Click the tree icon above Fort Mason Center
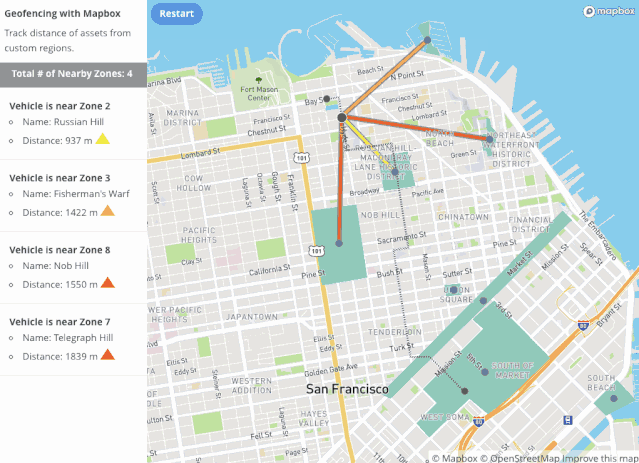 (x=258, y=80)
